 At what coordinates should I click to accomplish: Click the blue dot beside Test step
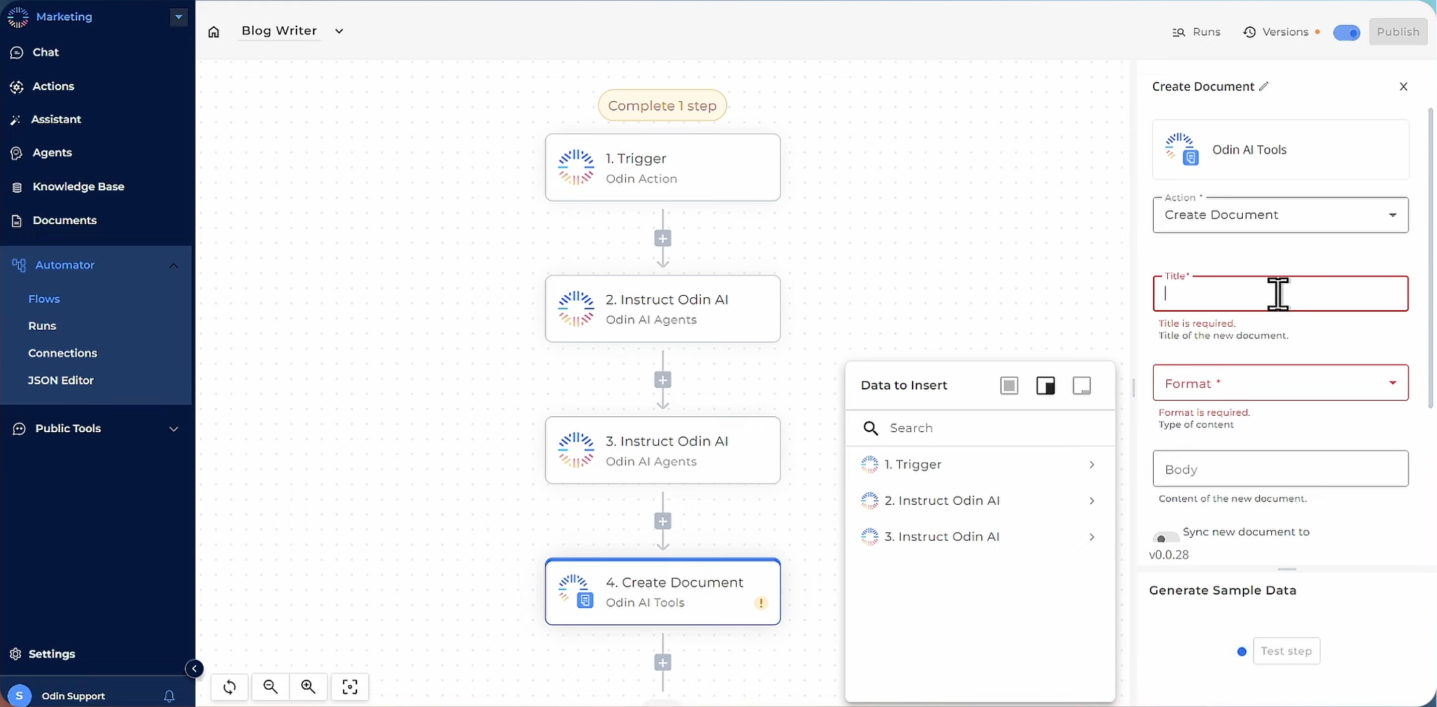click(1241, 651)
